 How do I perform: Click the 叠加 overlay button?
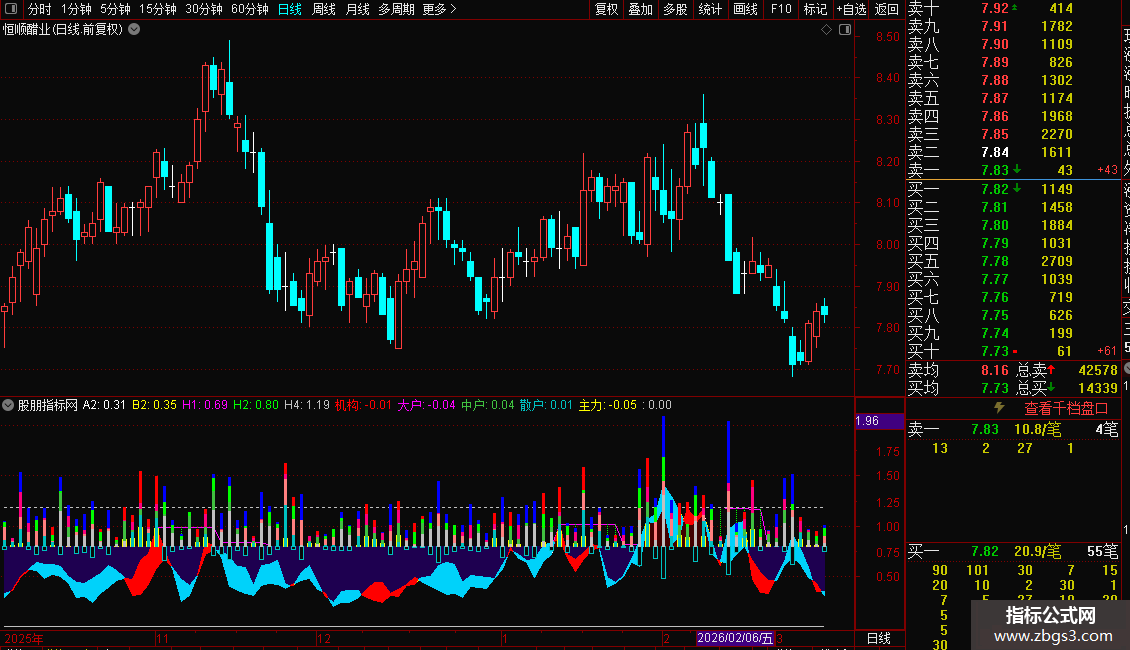641,9
